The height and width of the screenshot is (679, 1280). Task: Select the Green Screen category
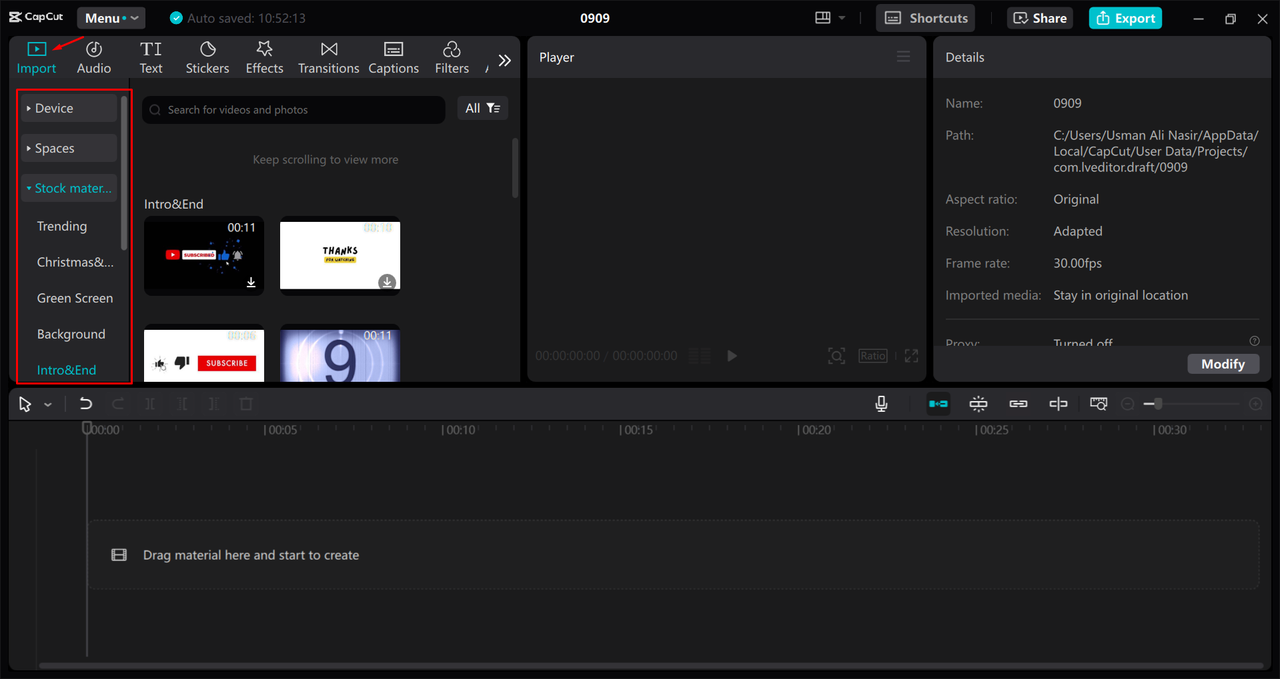75,298
